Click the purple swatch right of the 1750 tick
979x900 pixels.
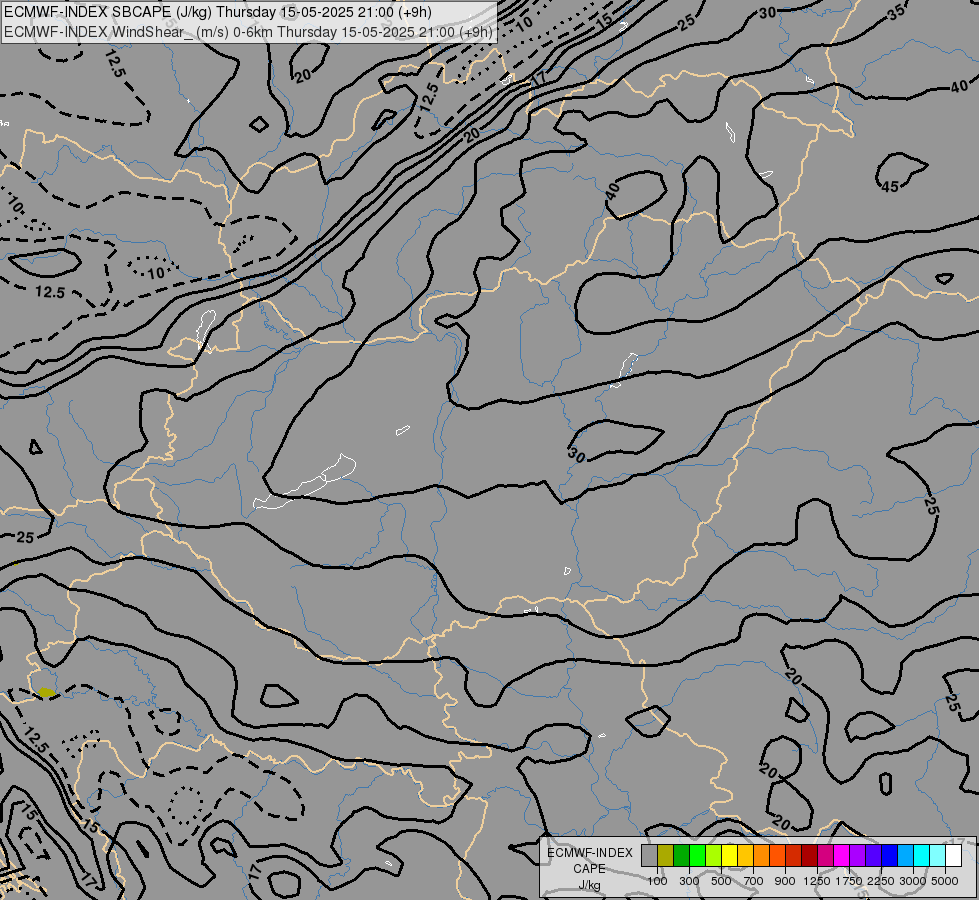(858, 855)
